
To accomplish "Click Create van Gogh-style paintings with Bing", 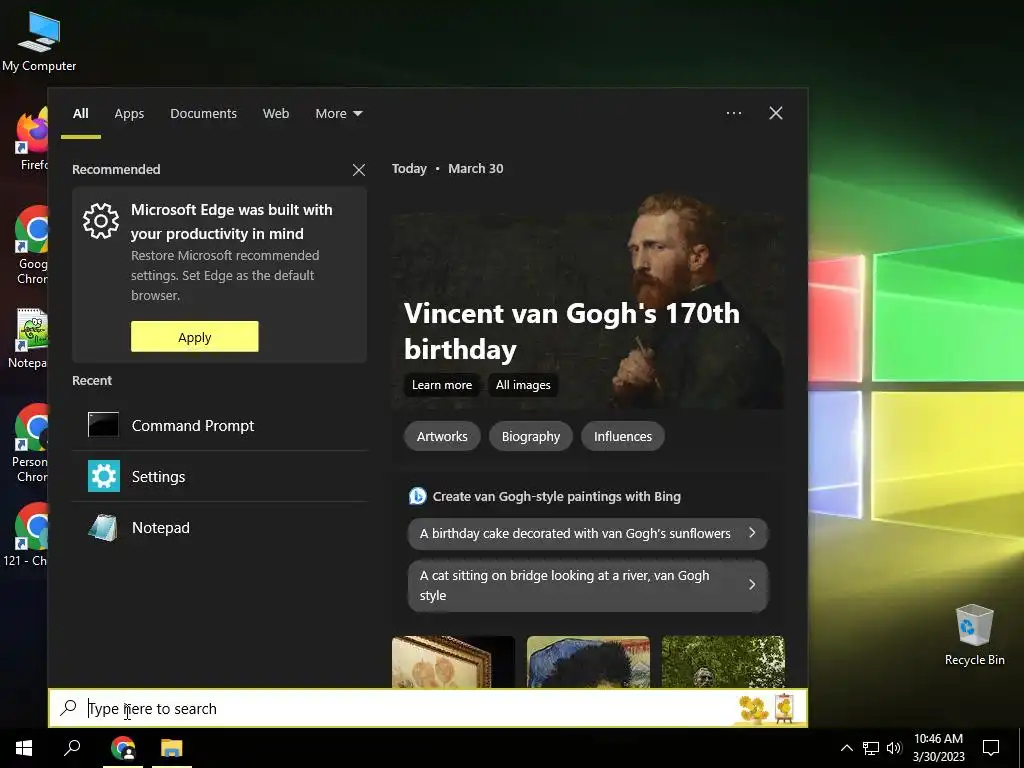I will (556, 496).
